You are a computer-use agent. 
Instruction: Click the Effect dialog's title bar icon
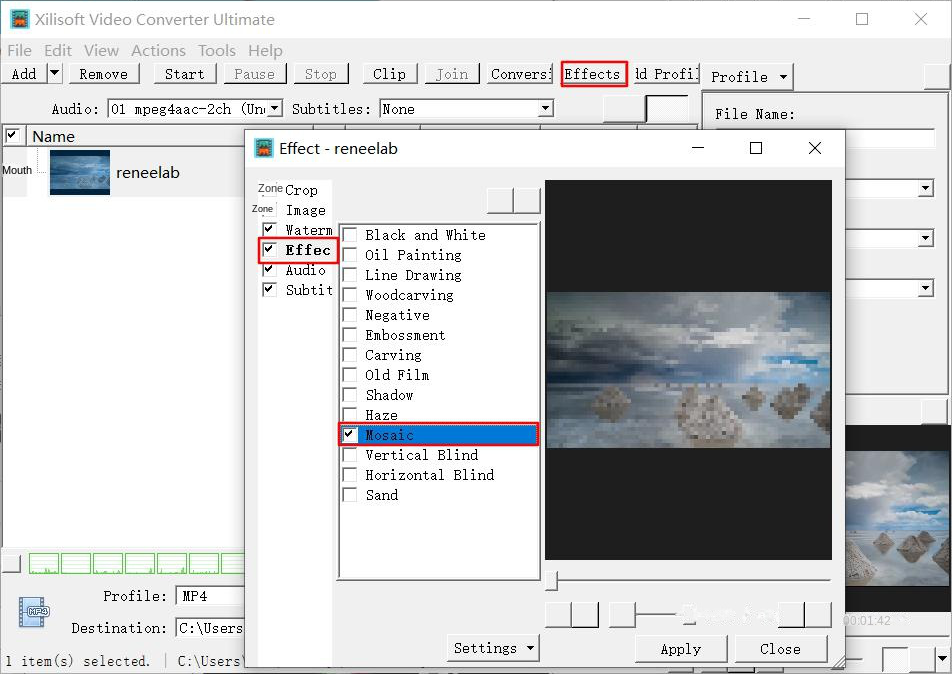pyautogui.click(x=264, y=148)
